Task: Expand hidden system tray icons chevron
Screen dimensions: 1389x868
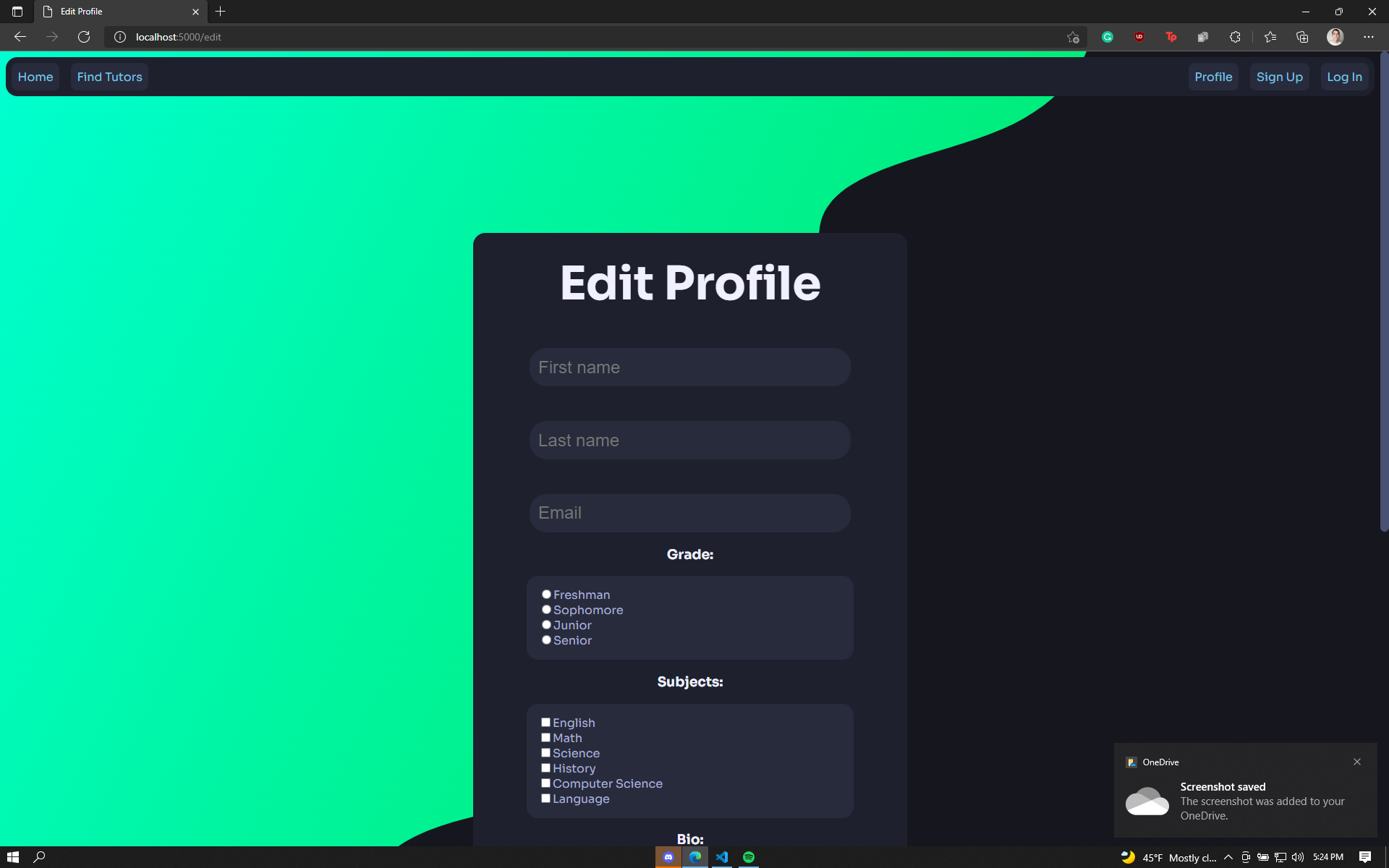Action: coord(1228,857)
